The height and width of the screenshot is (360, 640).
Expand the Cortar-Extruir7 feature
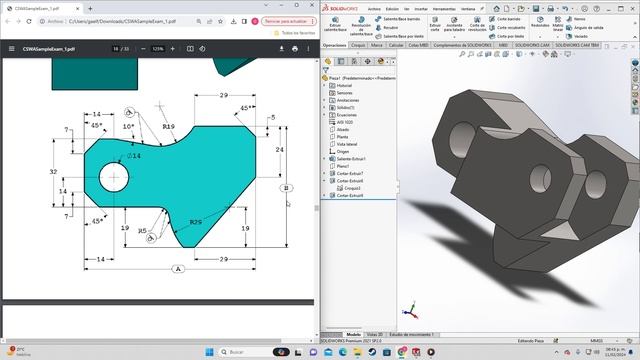[x=324, y=173]
